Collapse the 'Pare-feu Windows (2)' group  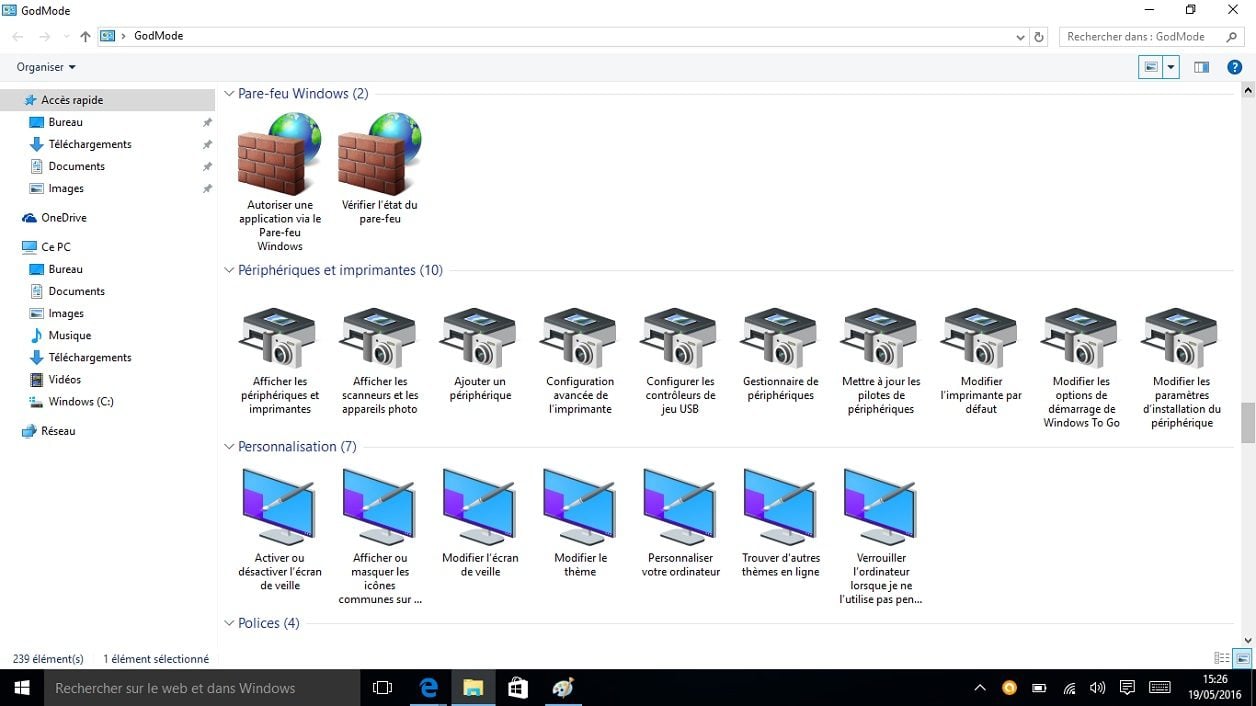(229, 94)
